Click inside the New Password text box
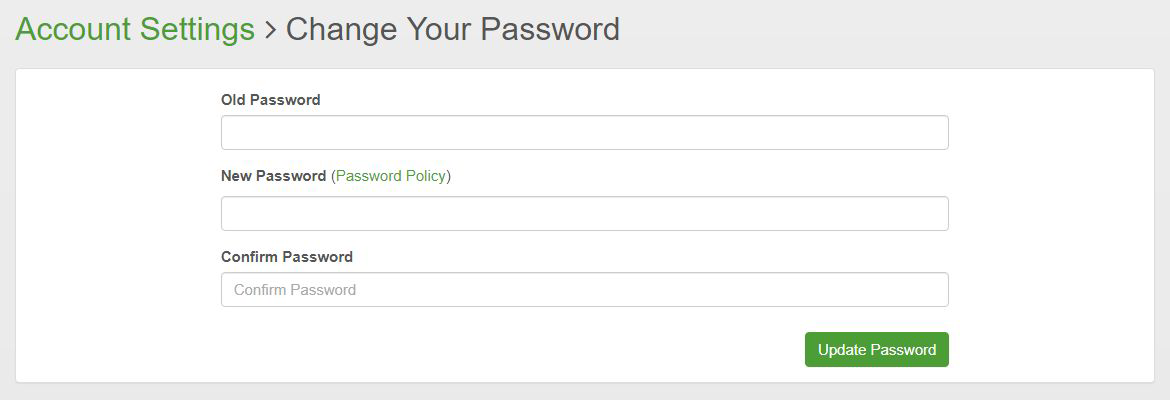The image size is (1170, 400). (x=584, y=214)
